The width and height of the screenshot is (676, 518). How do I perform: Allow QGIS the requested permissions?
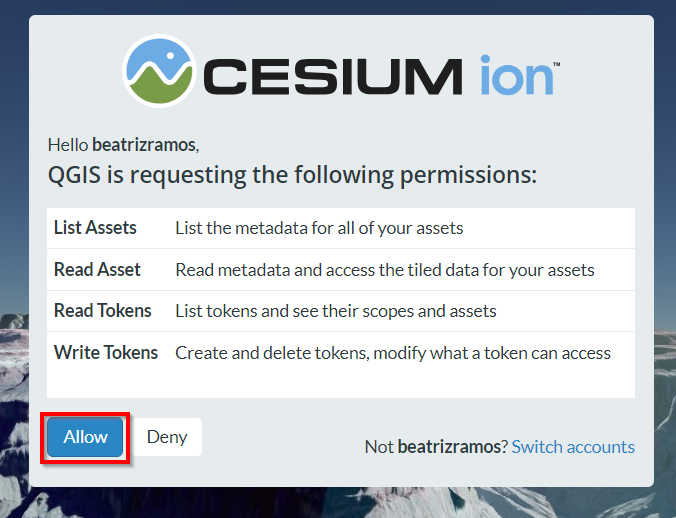point(85,437)
